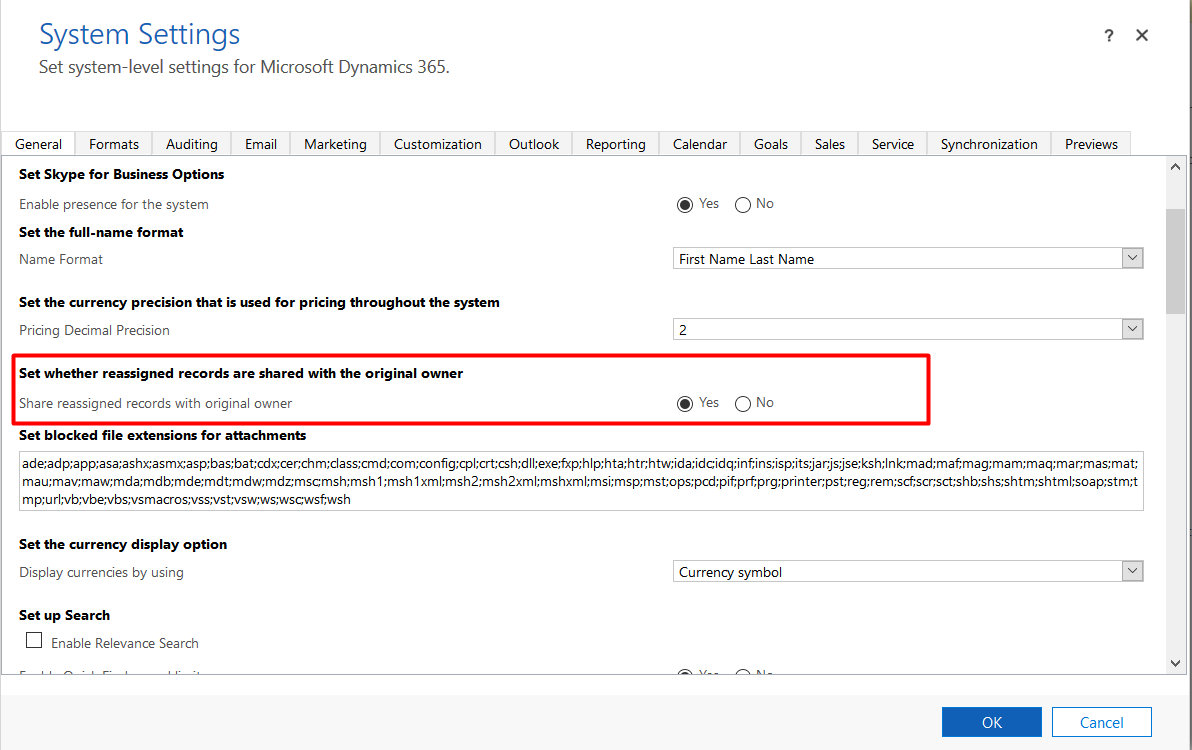Close the System Settings dialog
Viewport: 1192px width, 750px height.
tap(1142, 36)
